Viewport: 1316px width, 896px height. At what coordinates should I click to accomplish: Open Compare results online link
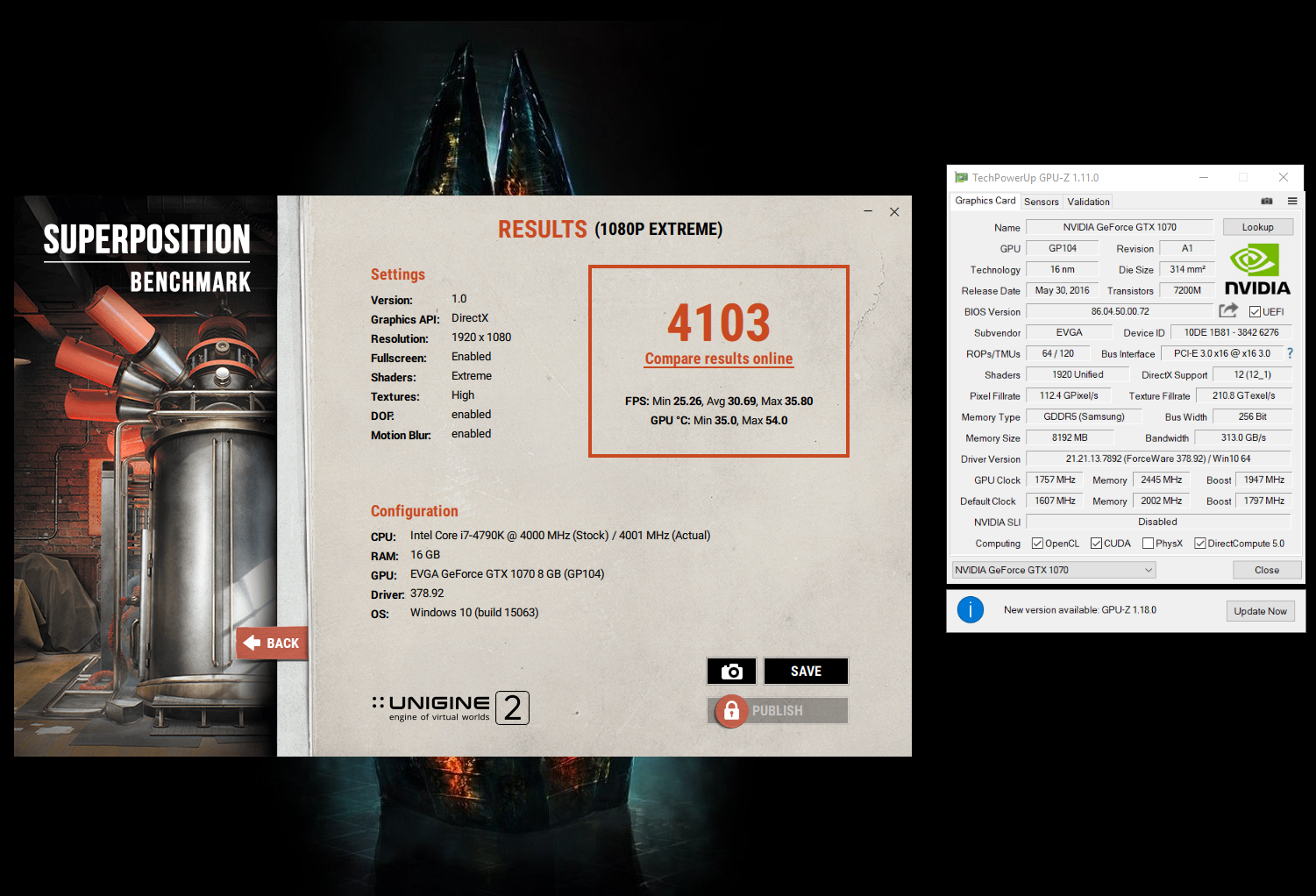point(719,359)
